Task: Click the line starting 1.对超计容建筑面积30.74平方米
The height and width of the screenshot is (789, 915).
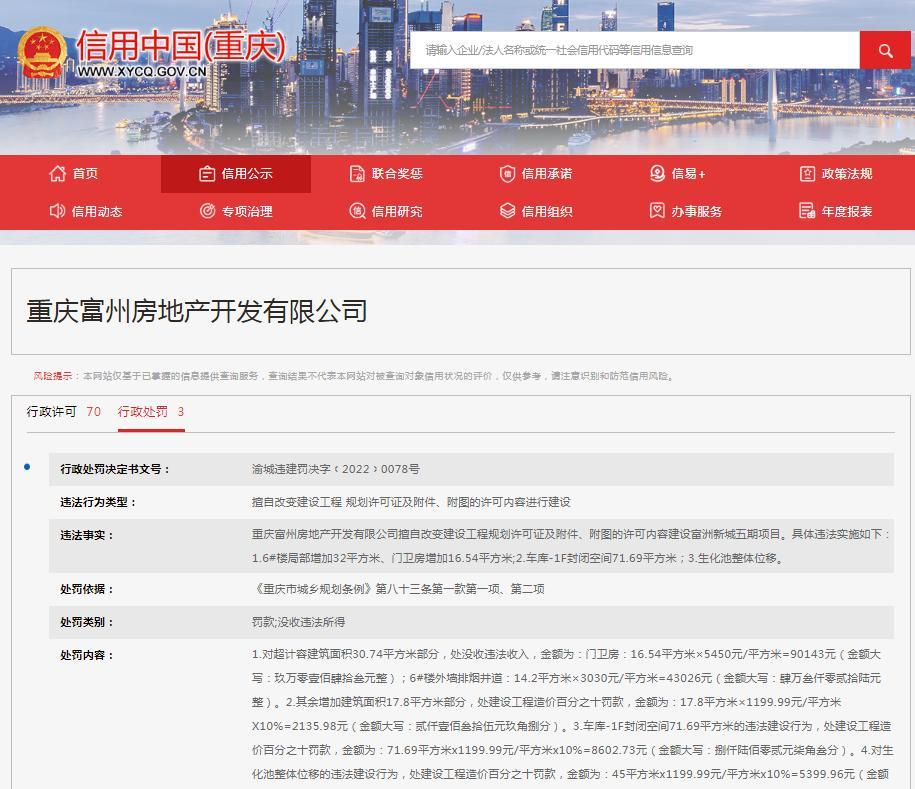Action: [x=566, y=654]
